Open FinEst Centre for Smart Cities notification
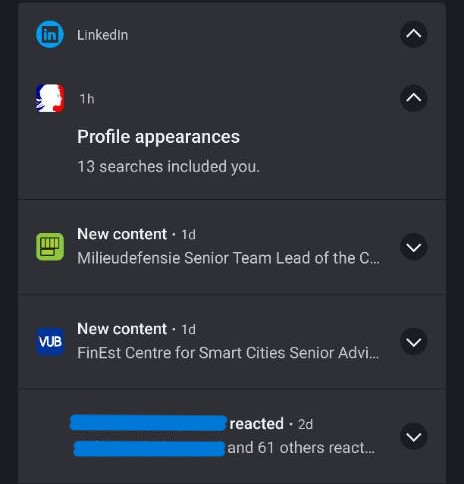Viewport: 464px width, 484px height. pyautogui.click(x=228, y=353)
